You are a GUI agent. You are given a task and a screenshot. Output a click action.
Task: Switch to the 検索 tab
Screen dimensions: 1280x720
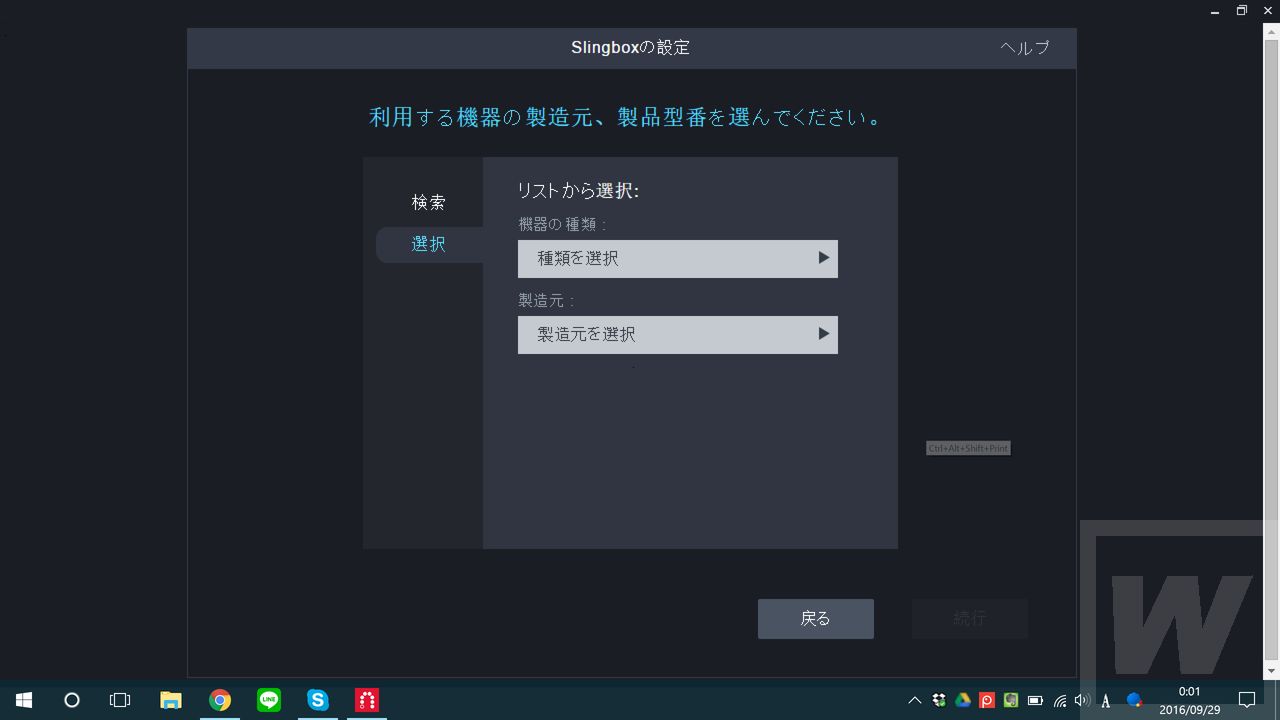click(428, 202)
